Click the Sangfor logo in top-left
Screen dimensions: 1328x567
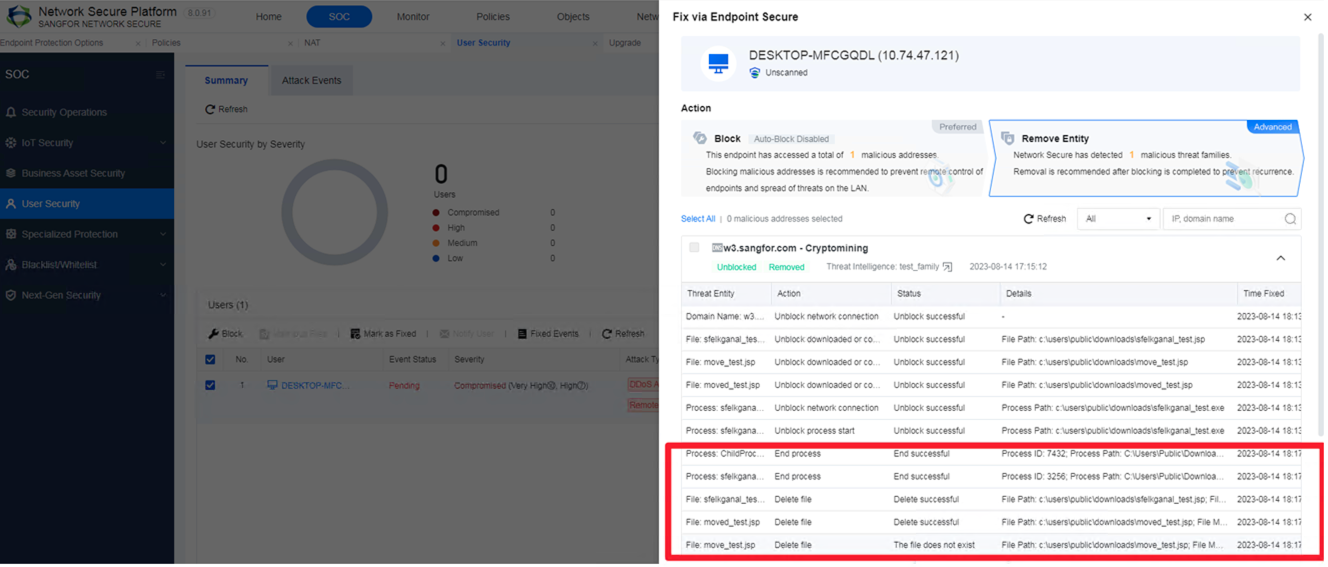pos(18,16)
